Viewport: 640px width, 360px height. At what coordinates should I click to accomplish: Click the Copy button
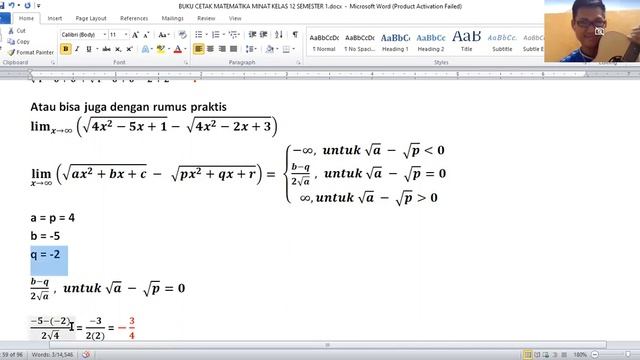pyautogui.click(x=19, y=42)
